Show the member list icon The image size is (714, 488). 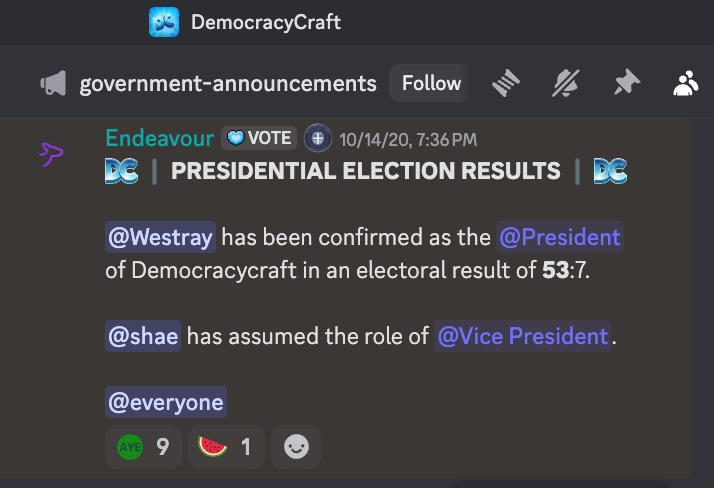tap(686, 83)
